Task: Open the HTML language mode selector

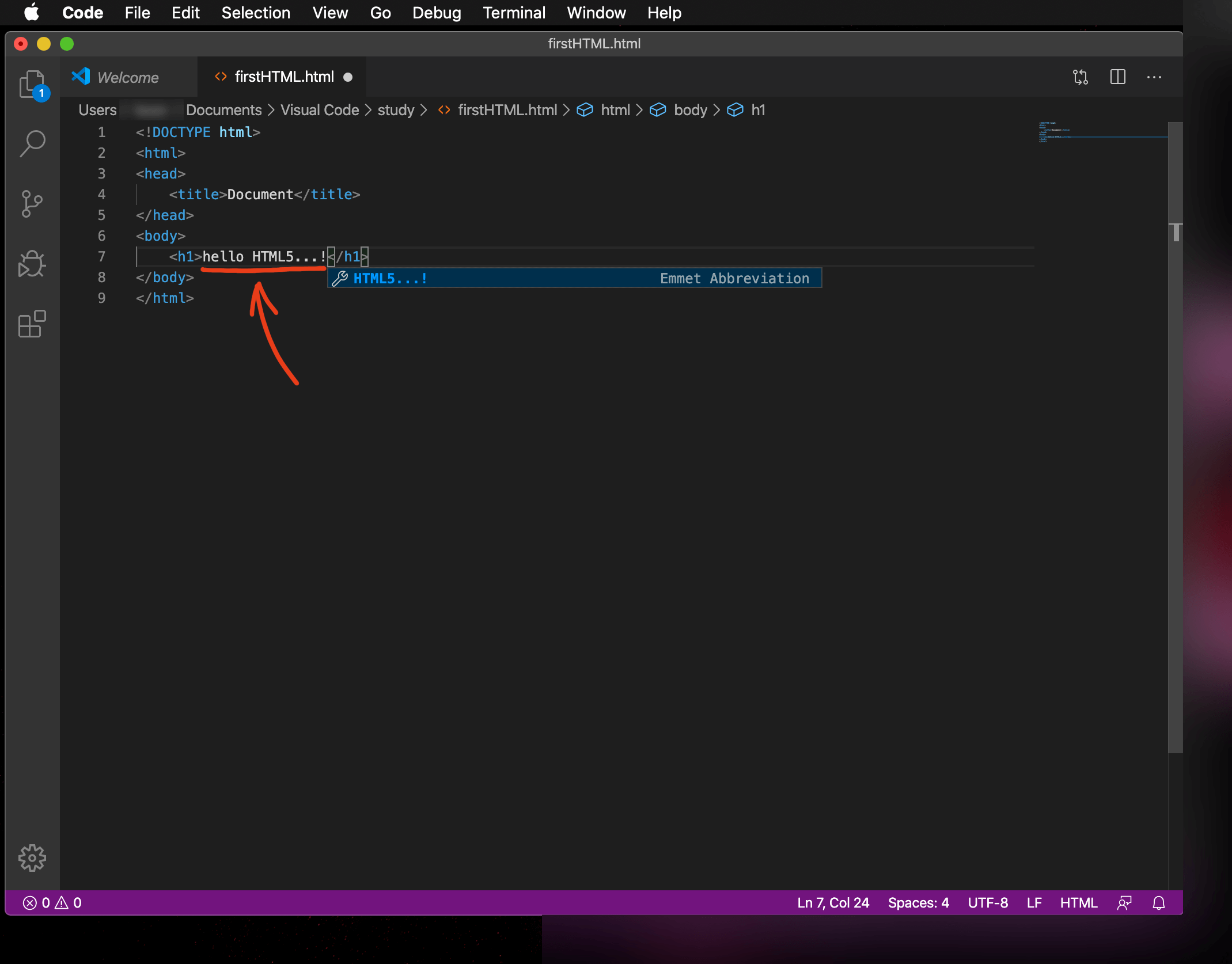Action: pyautogui.click(x=1078, y=903)
